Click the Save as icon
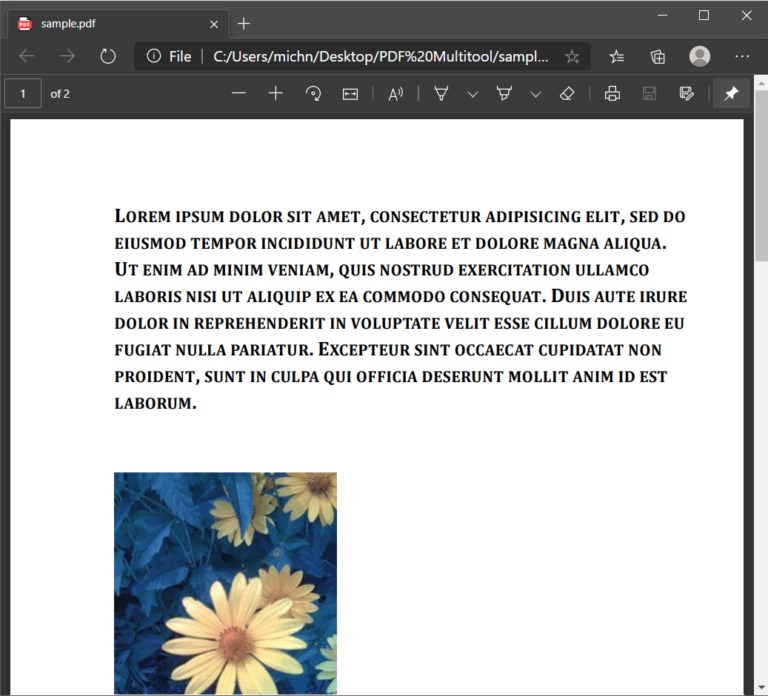768x696 pixels. pos(687,94)
